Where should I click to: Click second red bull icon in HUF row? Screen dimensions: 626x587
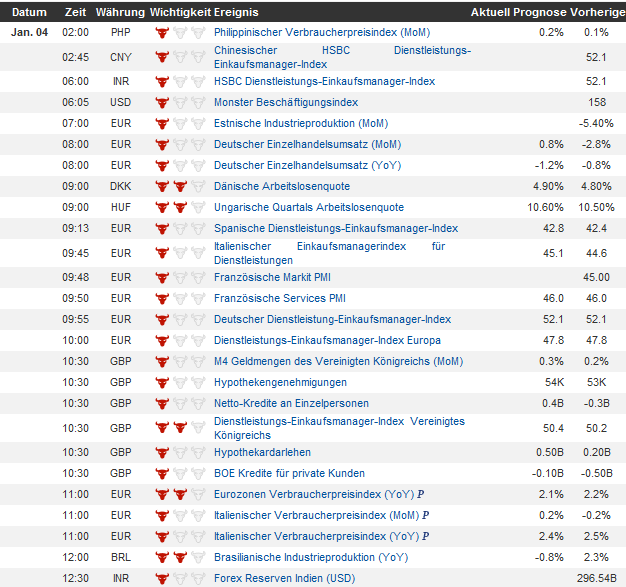[x=180, y=207]
